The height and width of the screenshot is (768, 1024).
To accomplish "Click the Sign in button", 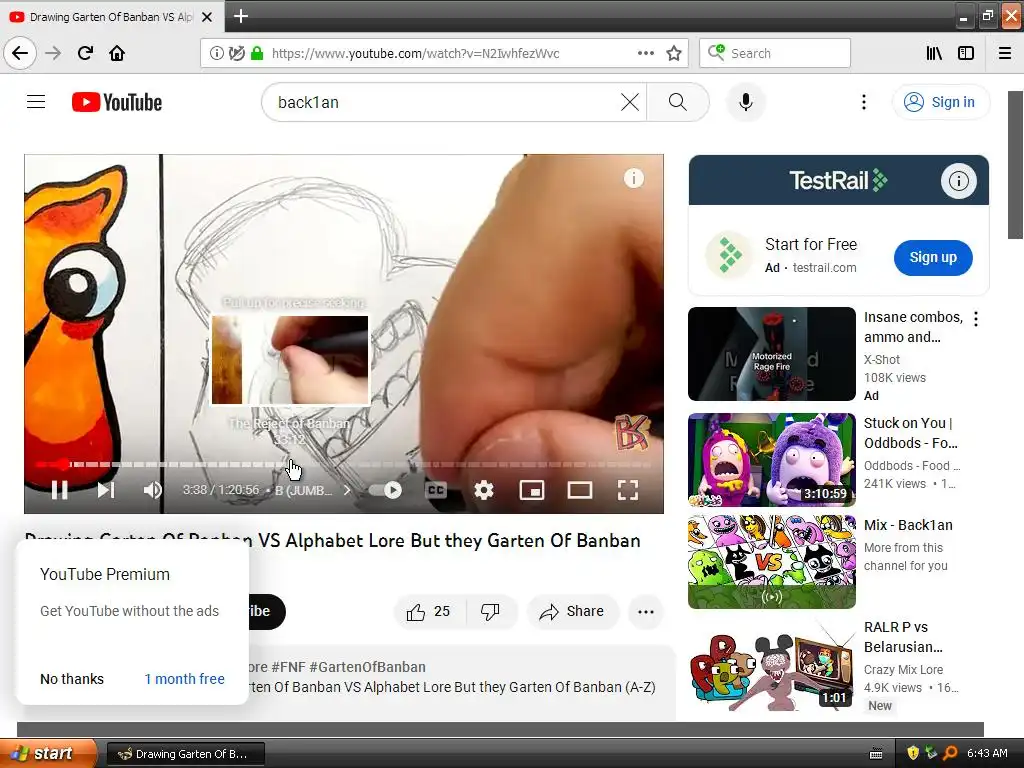I will click(x=940, y=102).
